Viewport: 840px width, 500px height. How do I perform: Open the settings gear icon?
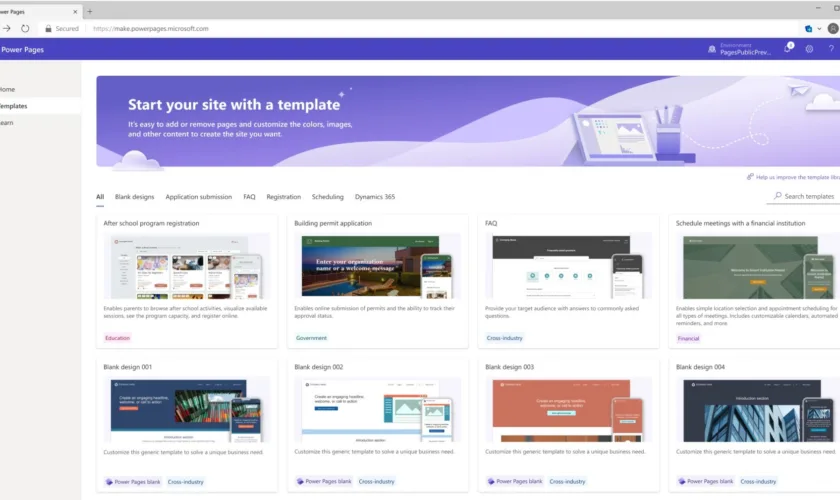(x=809, y=49)
